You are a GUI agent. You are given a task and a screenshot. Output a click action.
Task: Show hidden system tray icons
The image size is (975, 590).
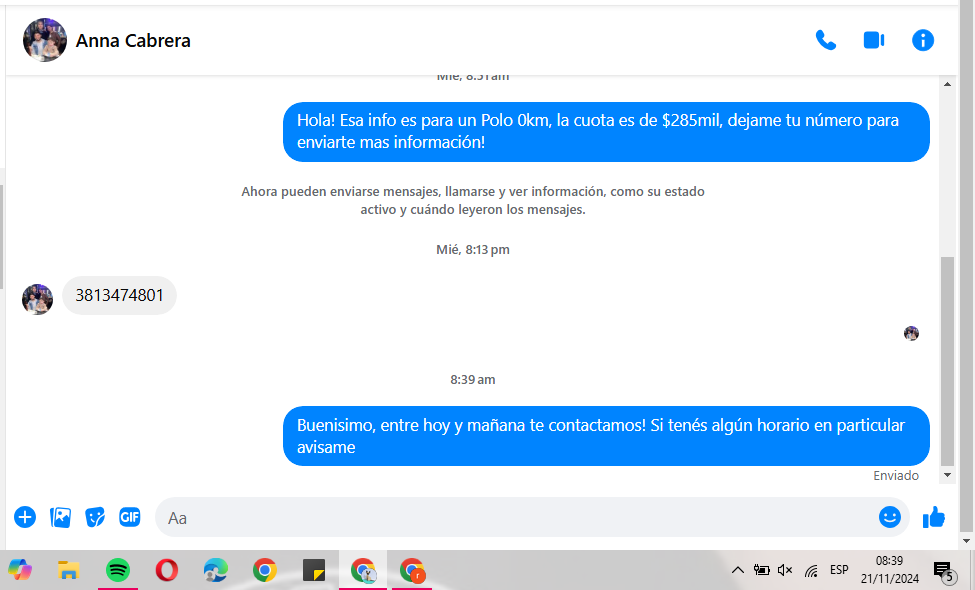point(738,570)
